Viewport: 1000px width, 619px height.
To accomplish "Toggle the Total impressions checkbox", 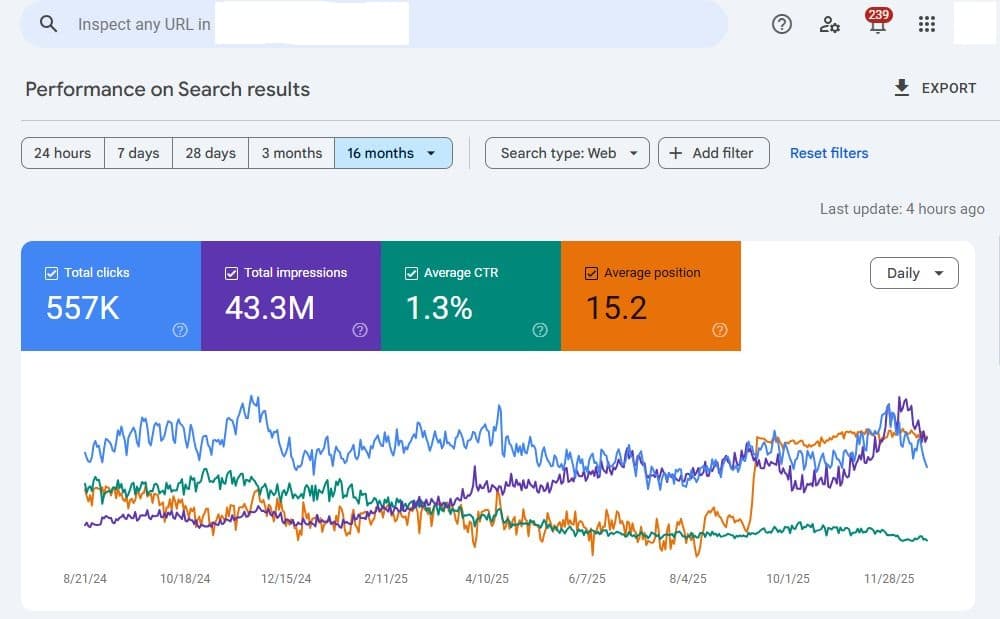I will pos(231,273).
